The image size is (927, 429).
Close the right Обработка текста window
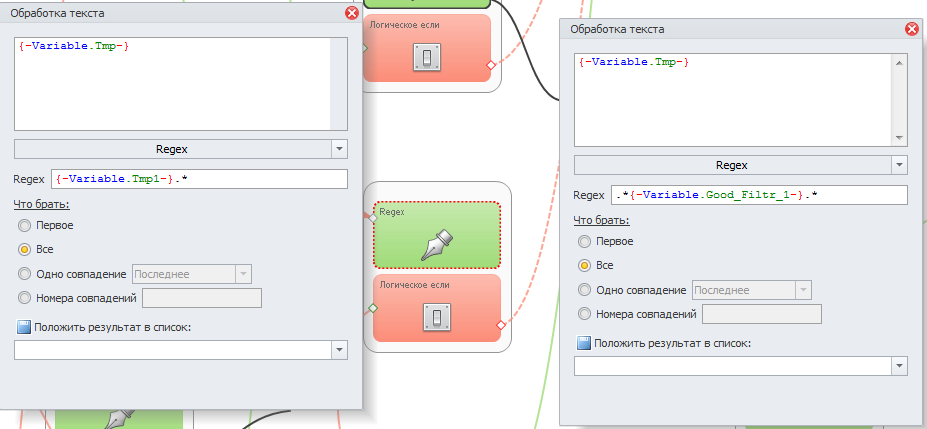pyautogui.click(x=912, y=28)
